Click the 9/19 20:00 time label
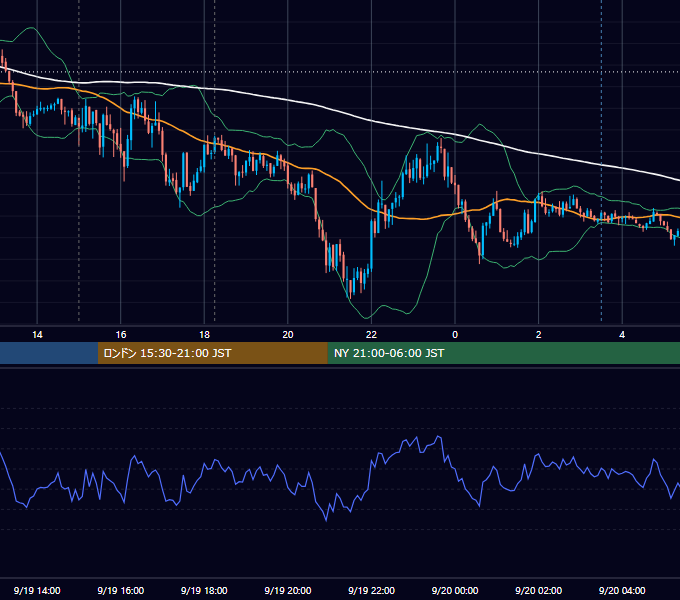The image size is (680, 600). click(x=288, y=590)
